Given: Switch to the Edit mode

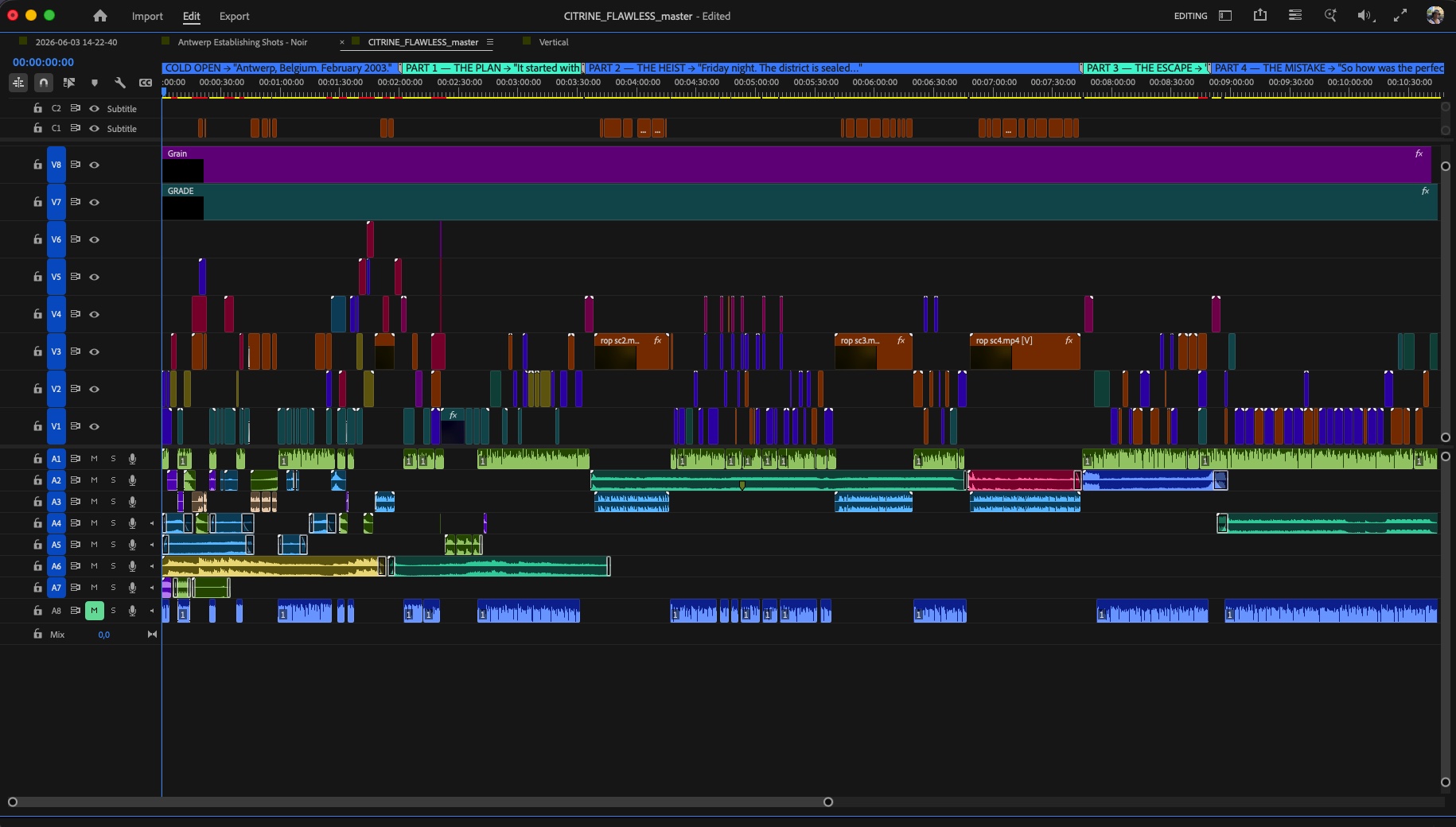Looking at the screenshot, I should [192, 16].
